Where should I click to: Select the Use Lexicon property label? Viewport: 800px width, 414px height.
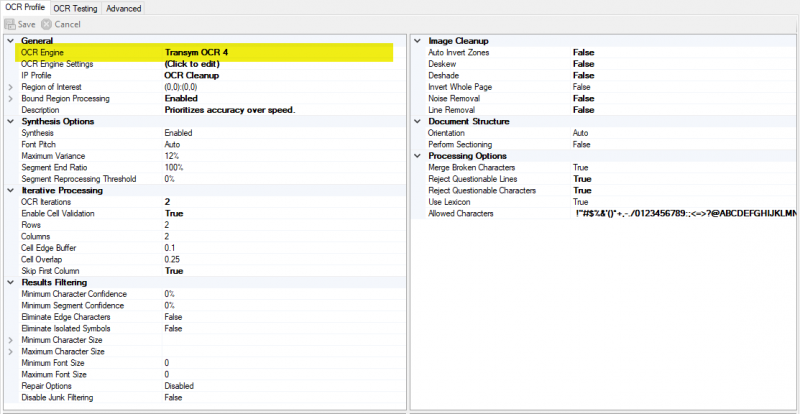click(x=449, y=202)
